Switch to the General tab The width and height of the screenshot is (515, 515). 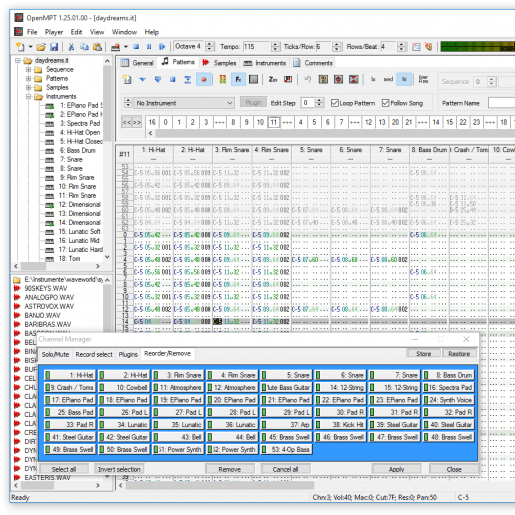click(x=137, y=63)
